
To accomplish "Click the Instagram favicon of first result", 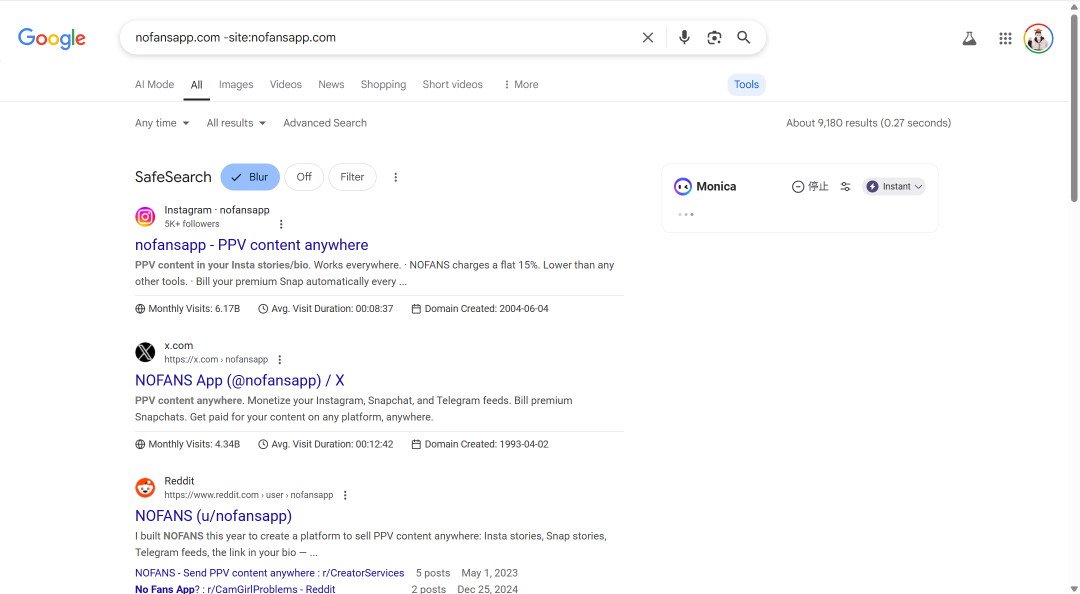I will [x=145, y=216].
